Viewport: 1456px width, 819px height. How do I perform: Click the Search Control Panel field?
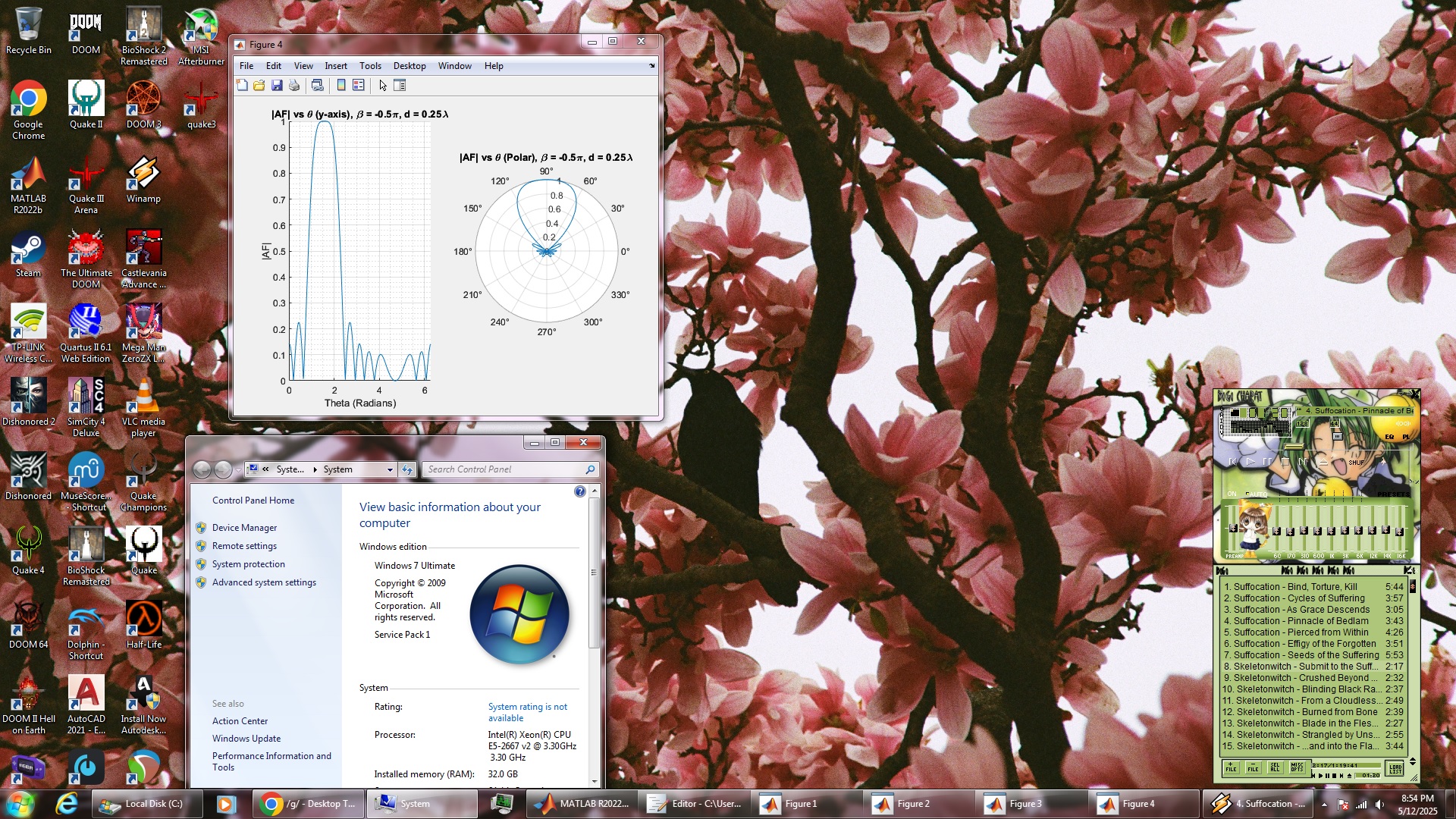(x=510, y=469)
